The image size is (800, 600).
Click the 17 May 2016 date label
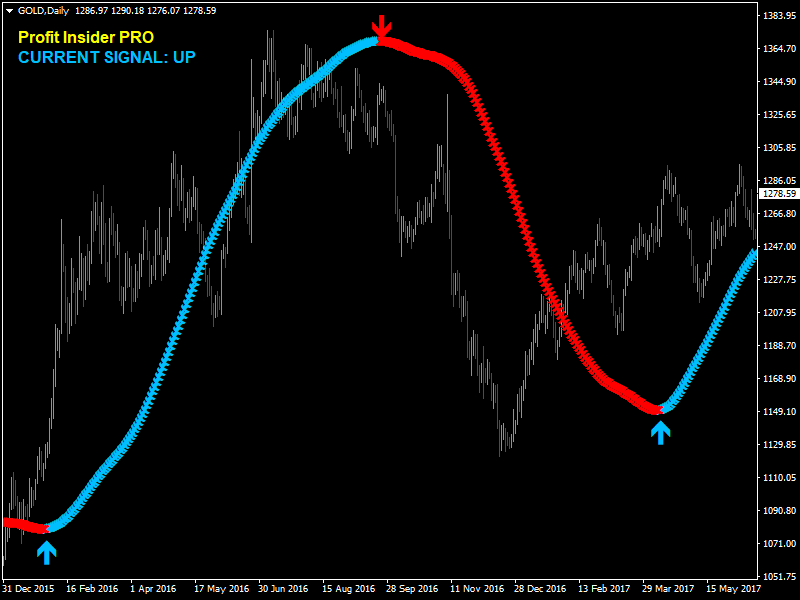[x=221, y=589]
